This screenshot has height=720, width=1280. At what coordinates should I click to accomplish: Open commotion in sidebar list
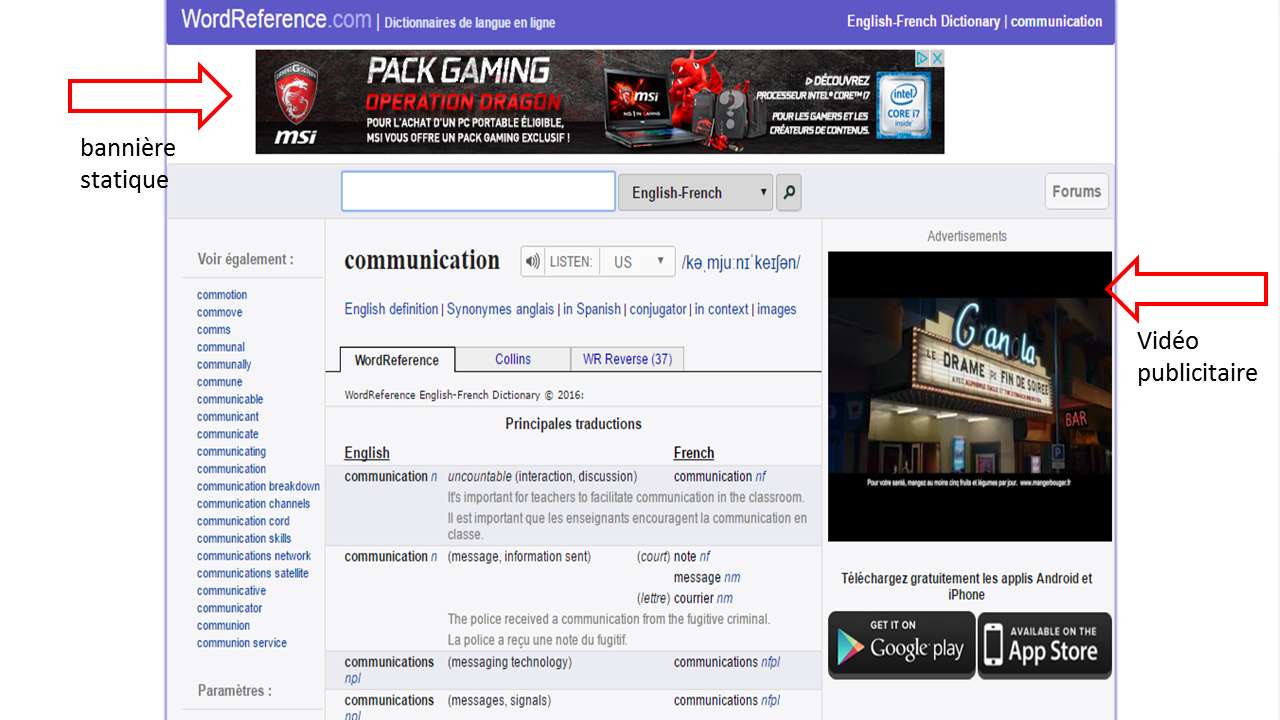coord(222,295)
